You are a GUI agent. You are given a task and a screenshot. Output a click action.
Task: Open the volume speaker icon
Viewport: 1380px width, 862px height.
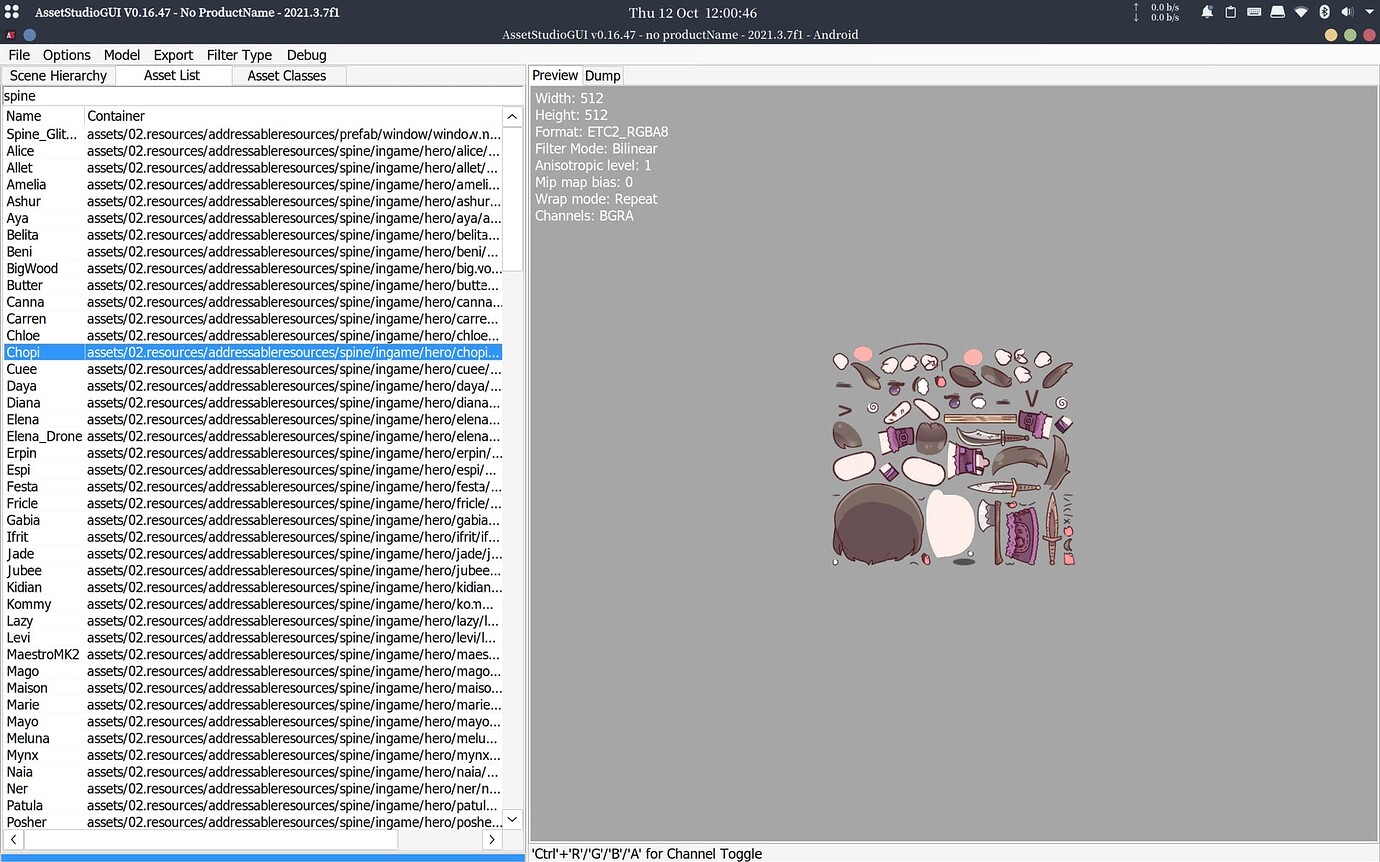pyautogui.click(x=1347, y=12)
